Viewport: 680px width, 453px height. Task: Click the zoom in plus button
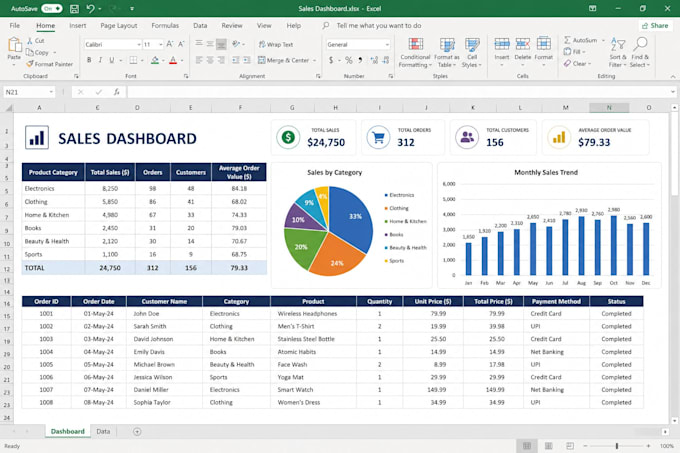point(648,446)
